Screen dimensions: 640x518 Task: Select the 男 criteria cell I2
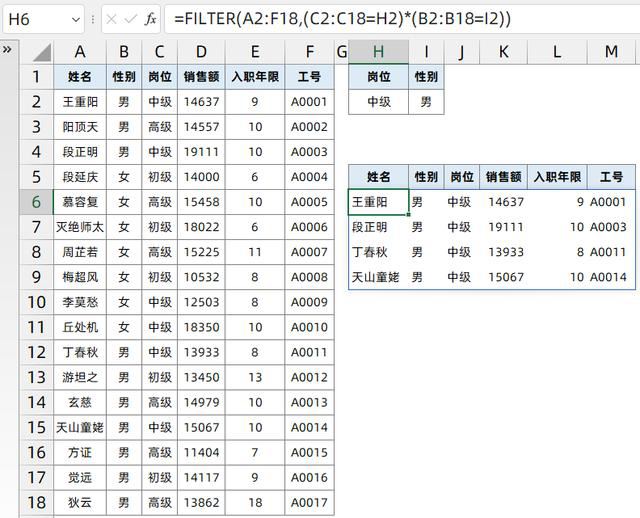tap(425, 101)
